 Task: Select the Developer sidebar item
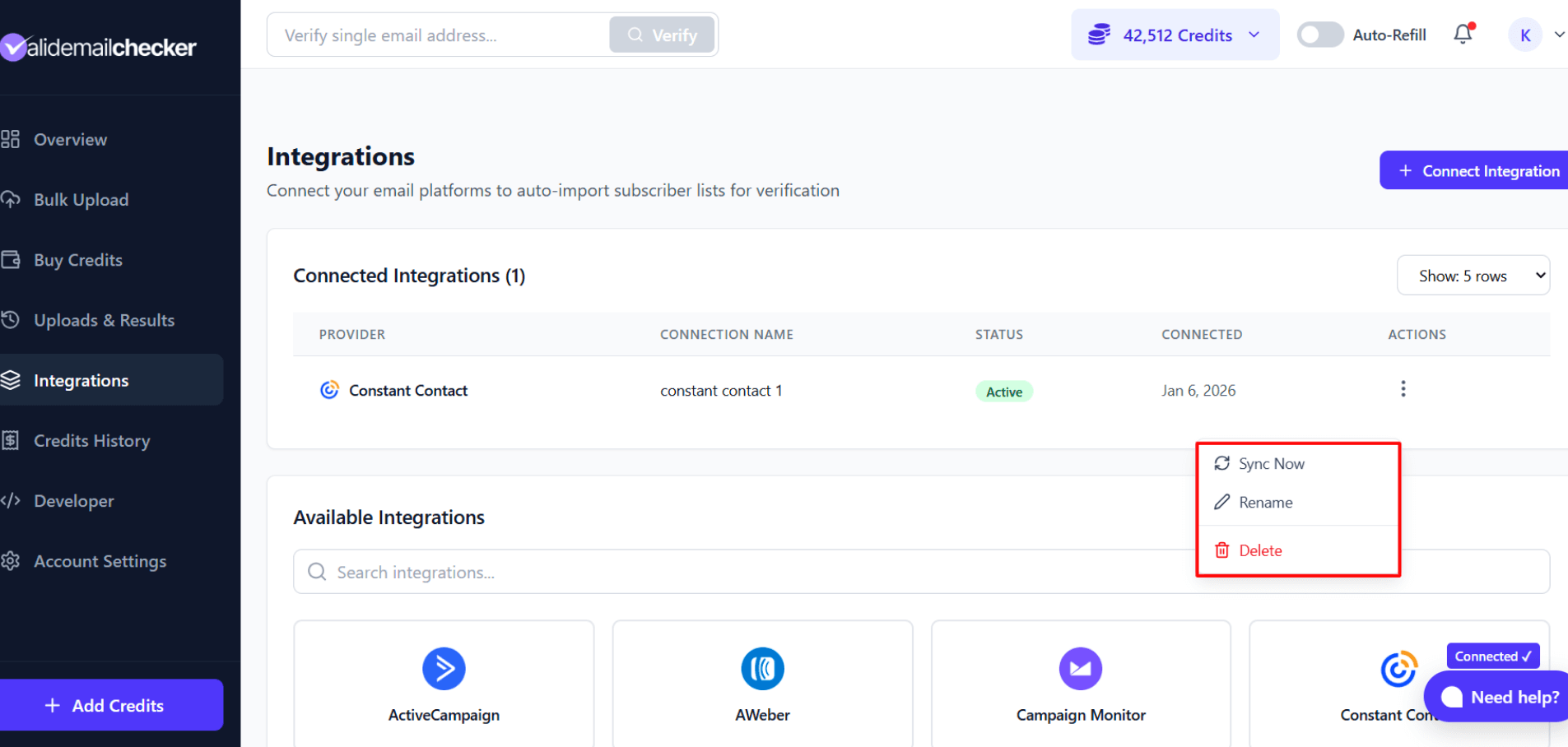(x=73, y=500)
